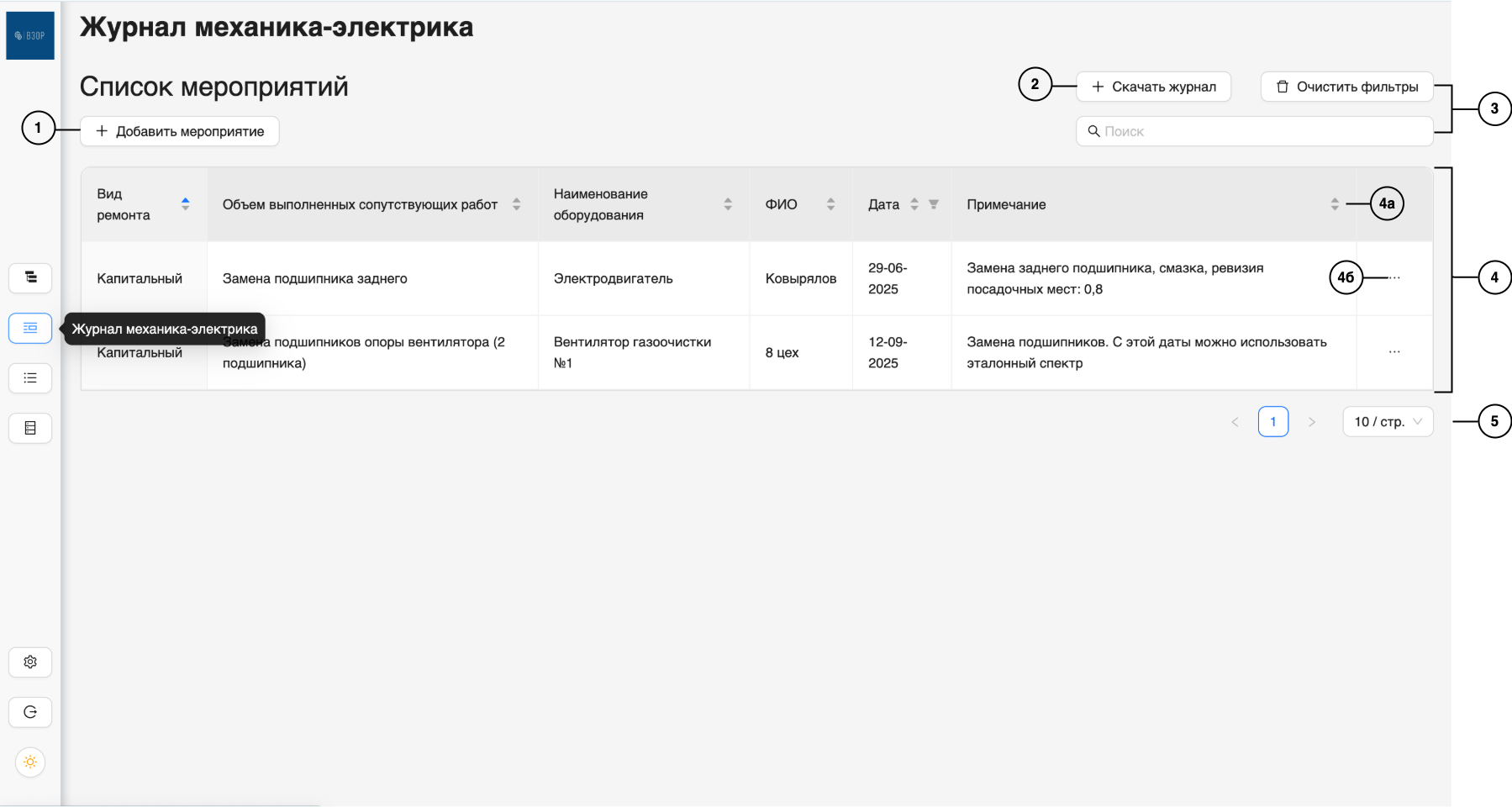Select the equipment database icon in the sidebar

click(30, 428)
